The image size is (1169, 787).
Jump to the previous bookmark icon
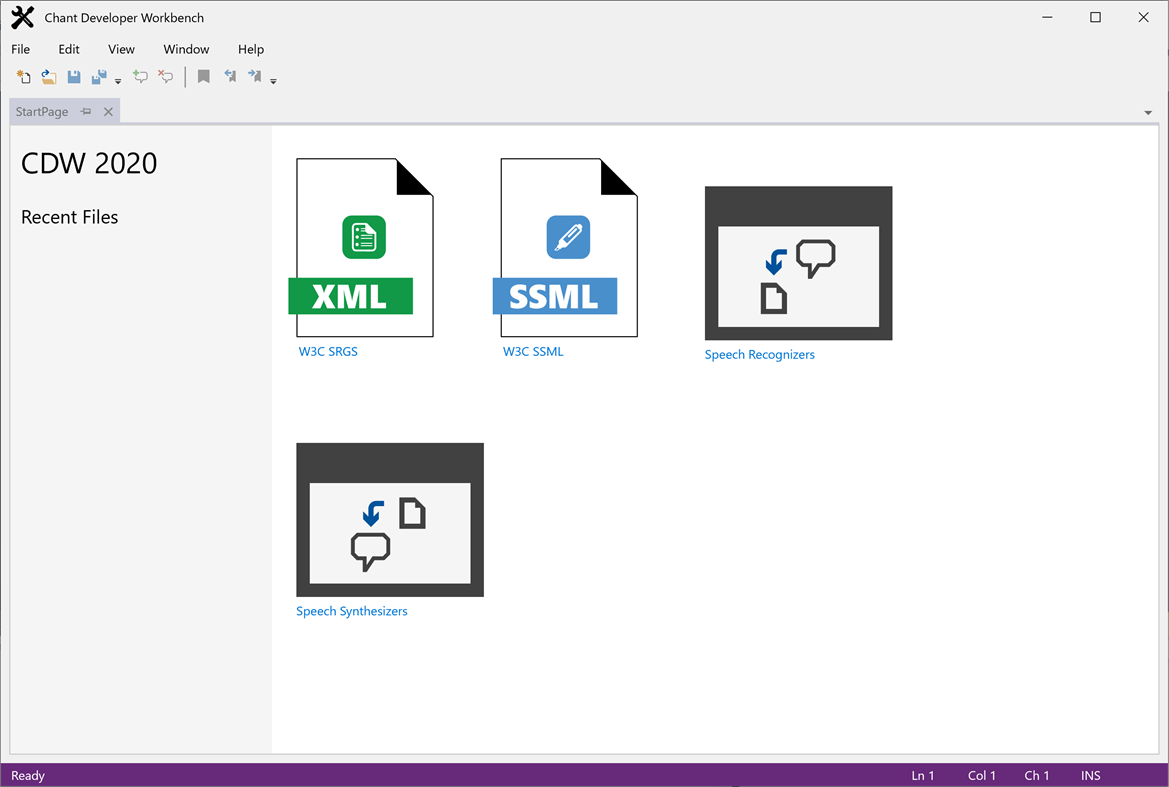pyautogui.click(x=229, y=76)
